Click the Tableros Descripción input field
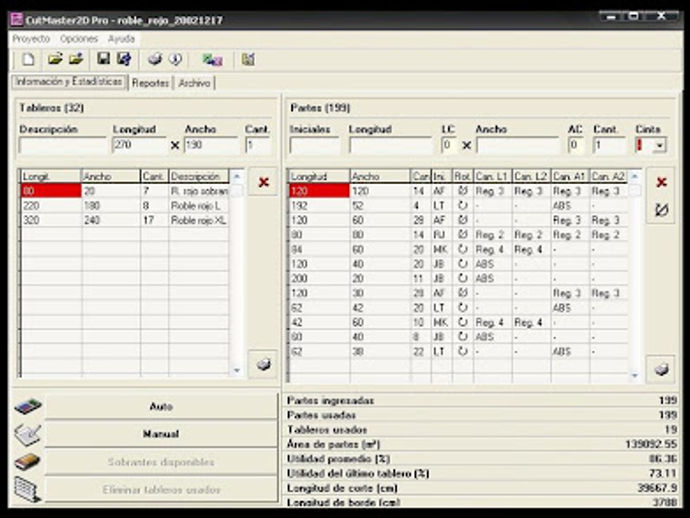Viewport: 690px width, 518px height. click(63, 145)
